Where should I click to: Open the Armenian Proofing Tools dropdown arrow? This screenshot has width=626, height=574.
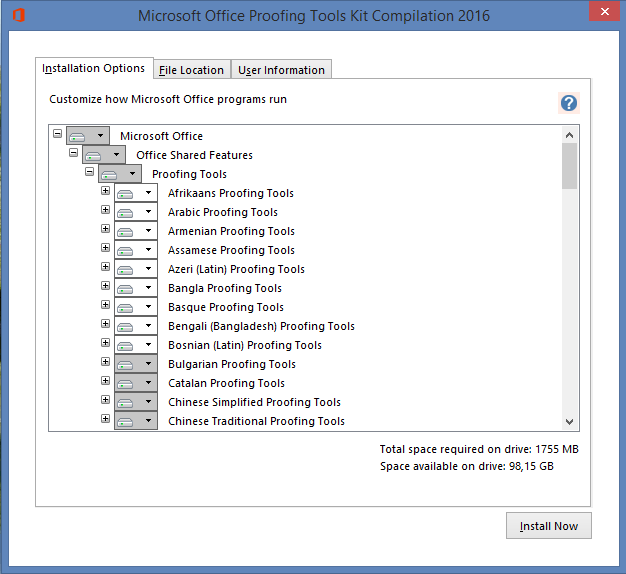pyautogui.click(x=149, y=231)
